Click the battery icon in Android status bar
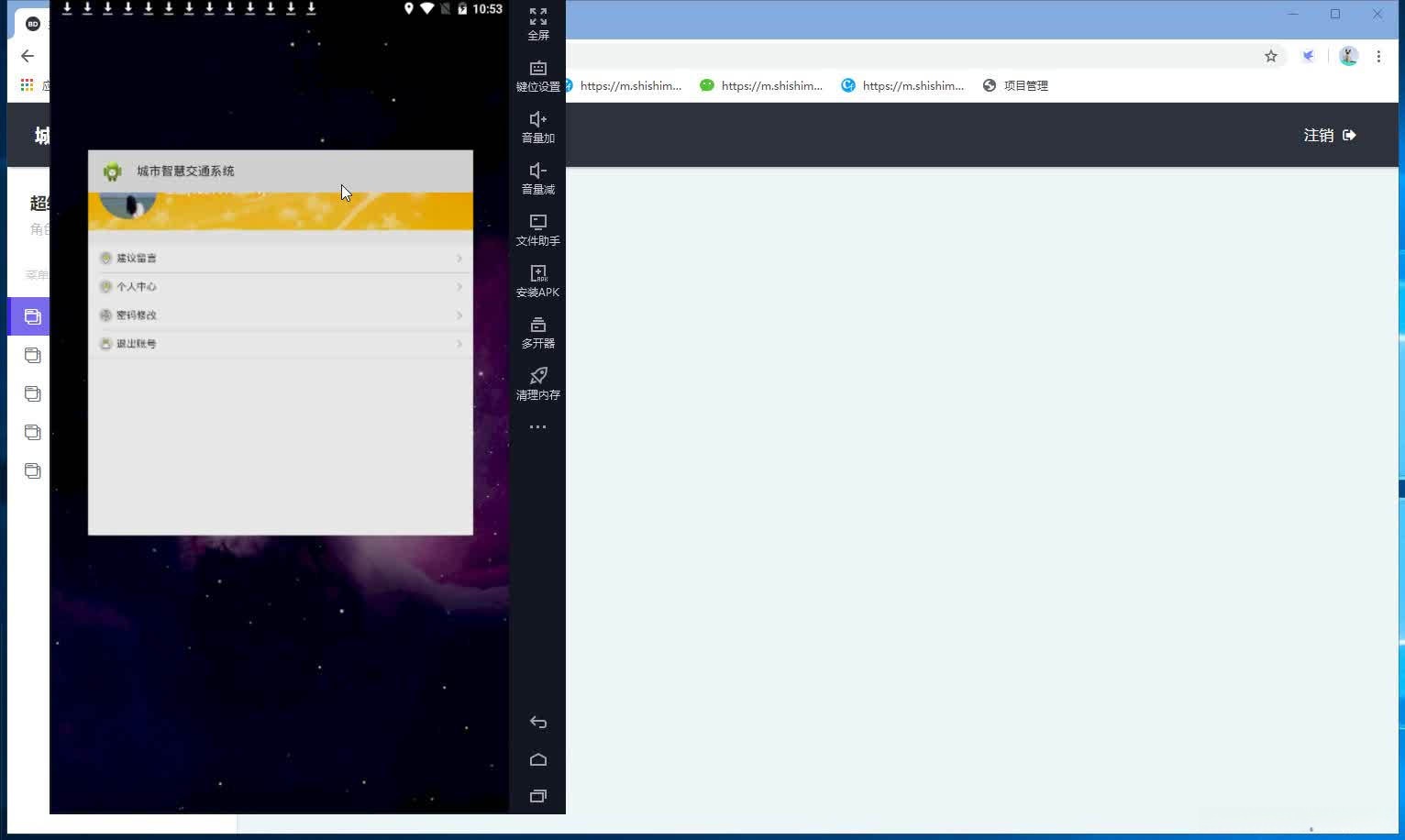Viewport: 1405px width, 840px height. point(462,8)
